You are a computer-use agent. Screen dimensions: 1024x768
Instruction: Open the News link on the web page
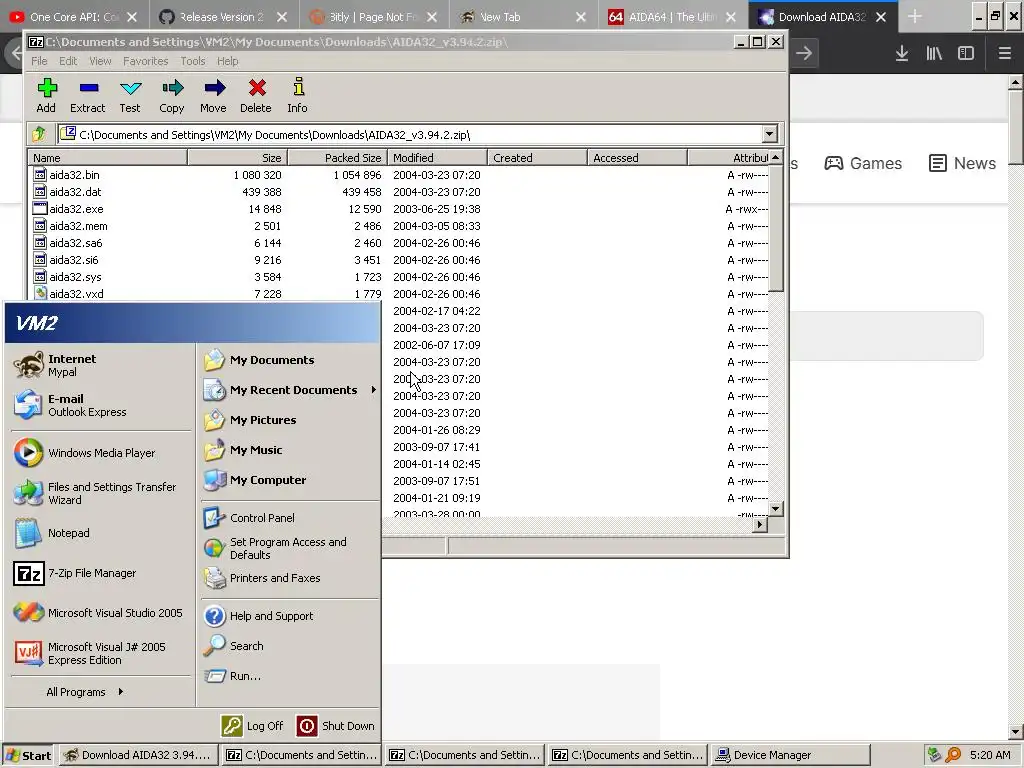tap(962, 163)
